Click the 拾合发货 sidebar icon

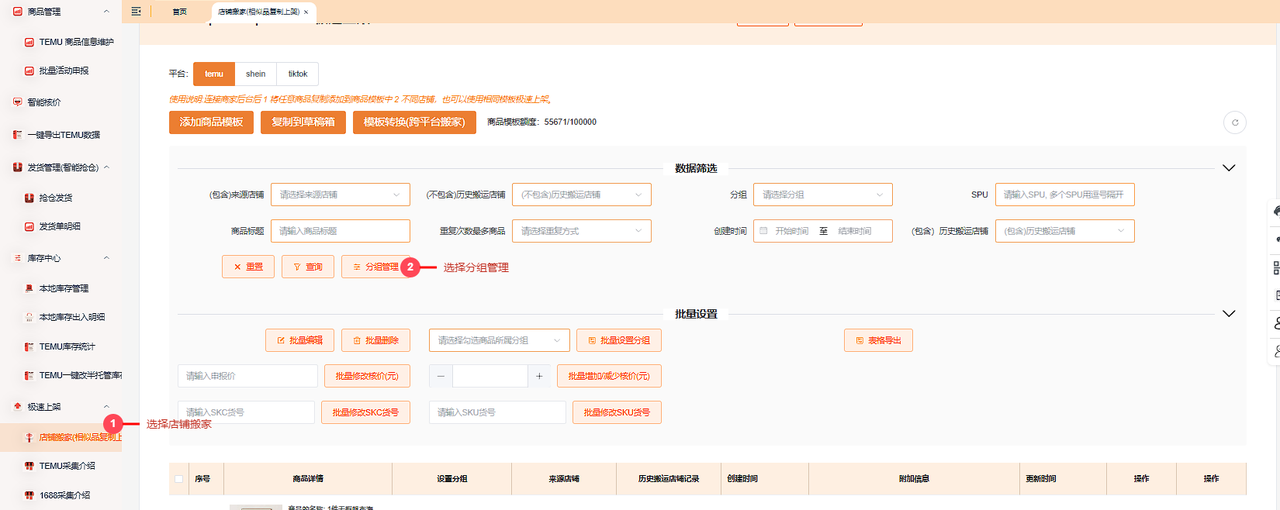[x=30, y=198]
